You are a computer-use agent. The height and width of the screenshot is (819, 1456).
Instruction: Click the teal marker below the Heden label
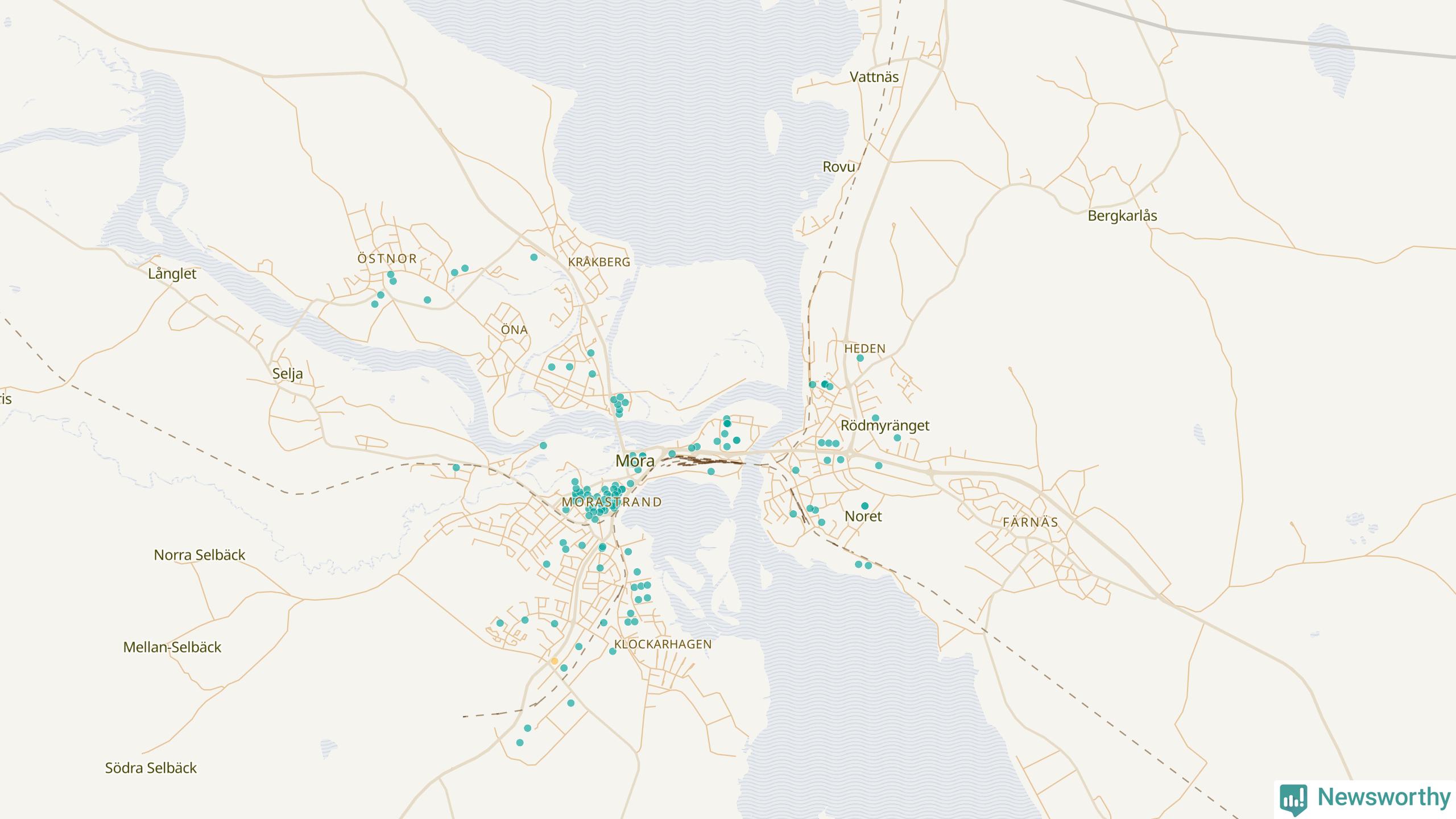tap(860, 358)
